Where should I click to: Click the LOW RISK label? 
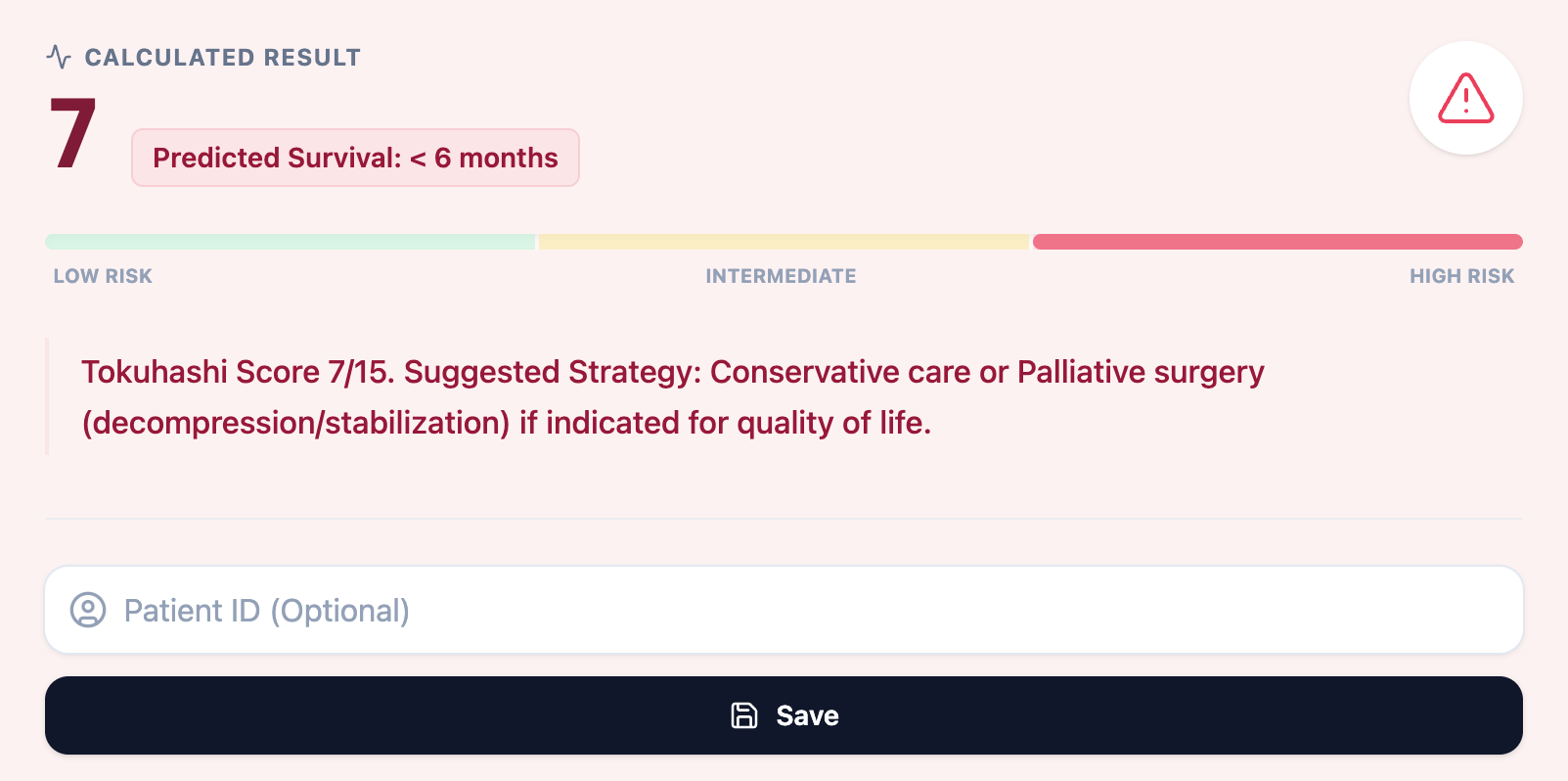(103, 276)
